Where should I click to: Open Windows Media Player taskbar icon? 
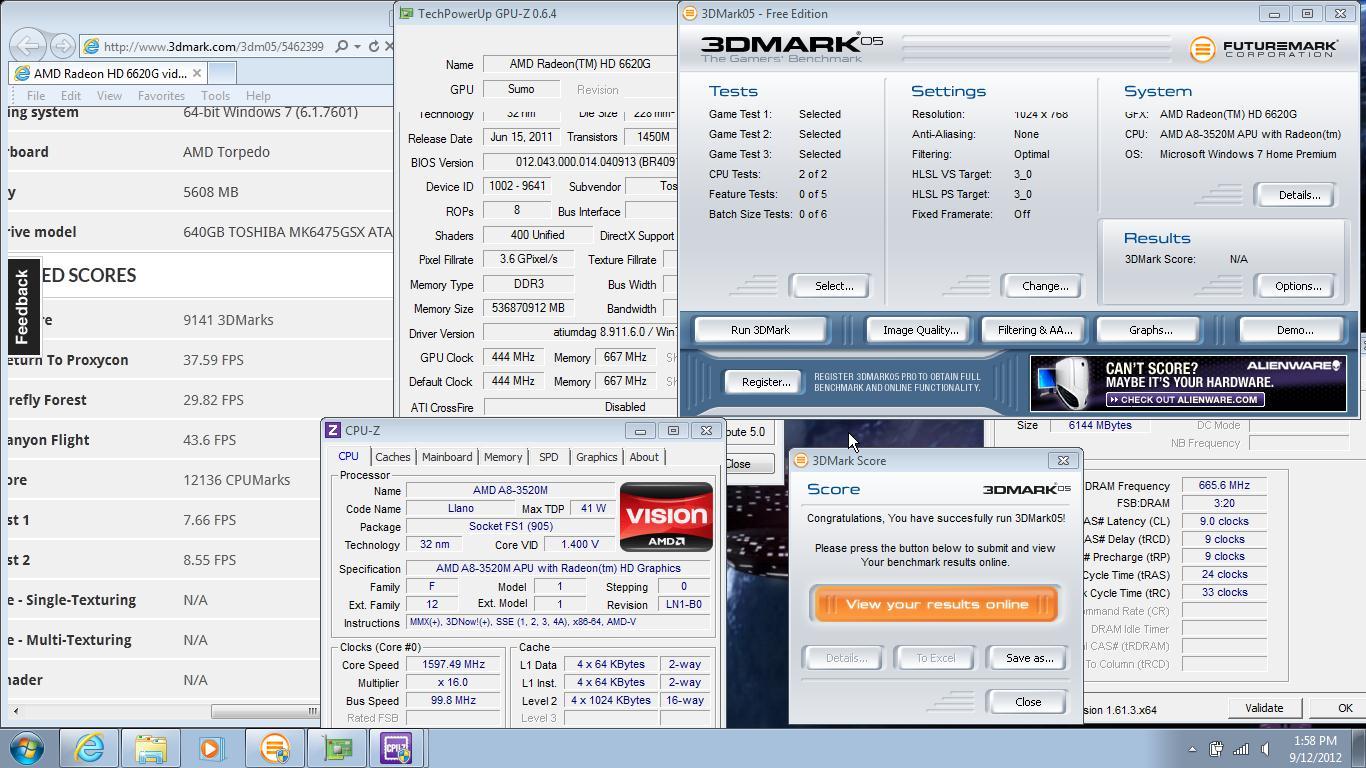[212, 748]
